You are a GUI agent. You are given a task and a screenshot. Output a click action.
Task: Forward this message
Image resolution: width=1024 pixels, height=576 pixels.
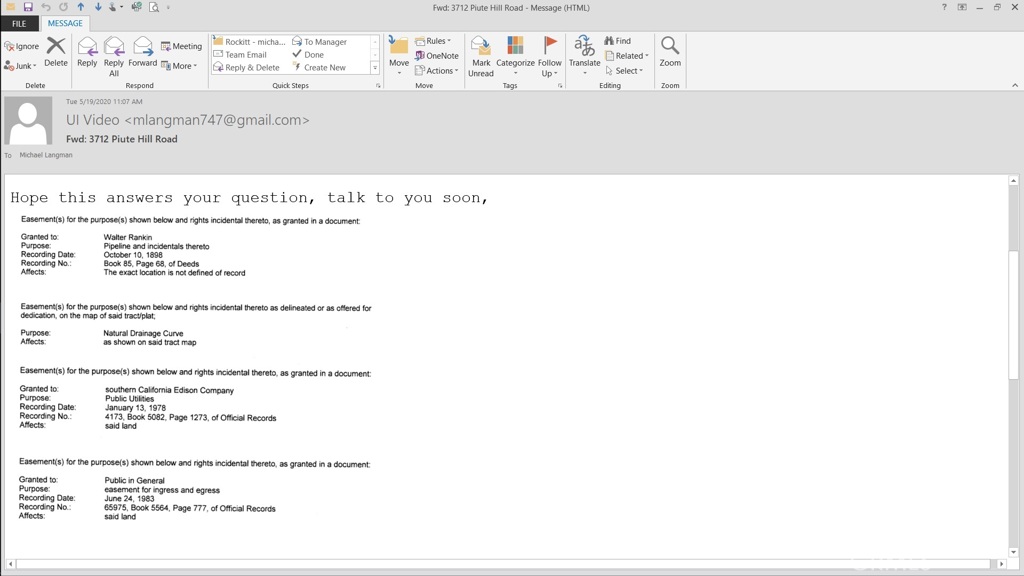pyautogui.click(x=142, y=52)
